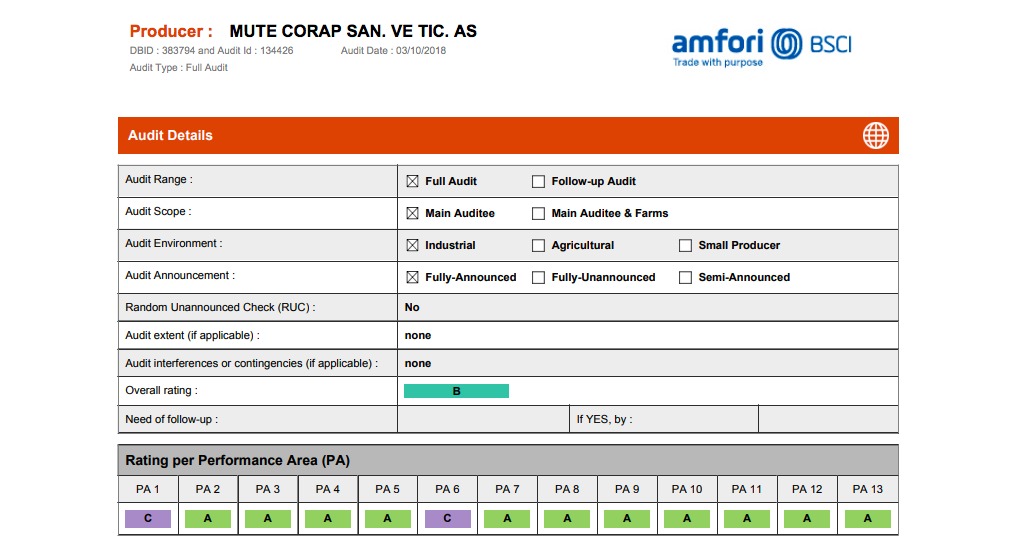This screenshot has height=541, width=1014.
Task: Click the Audit Details section header
Action: (x=171, y=136)
